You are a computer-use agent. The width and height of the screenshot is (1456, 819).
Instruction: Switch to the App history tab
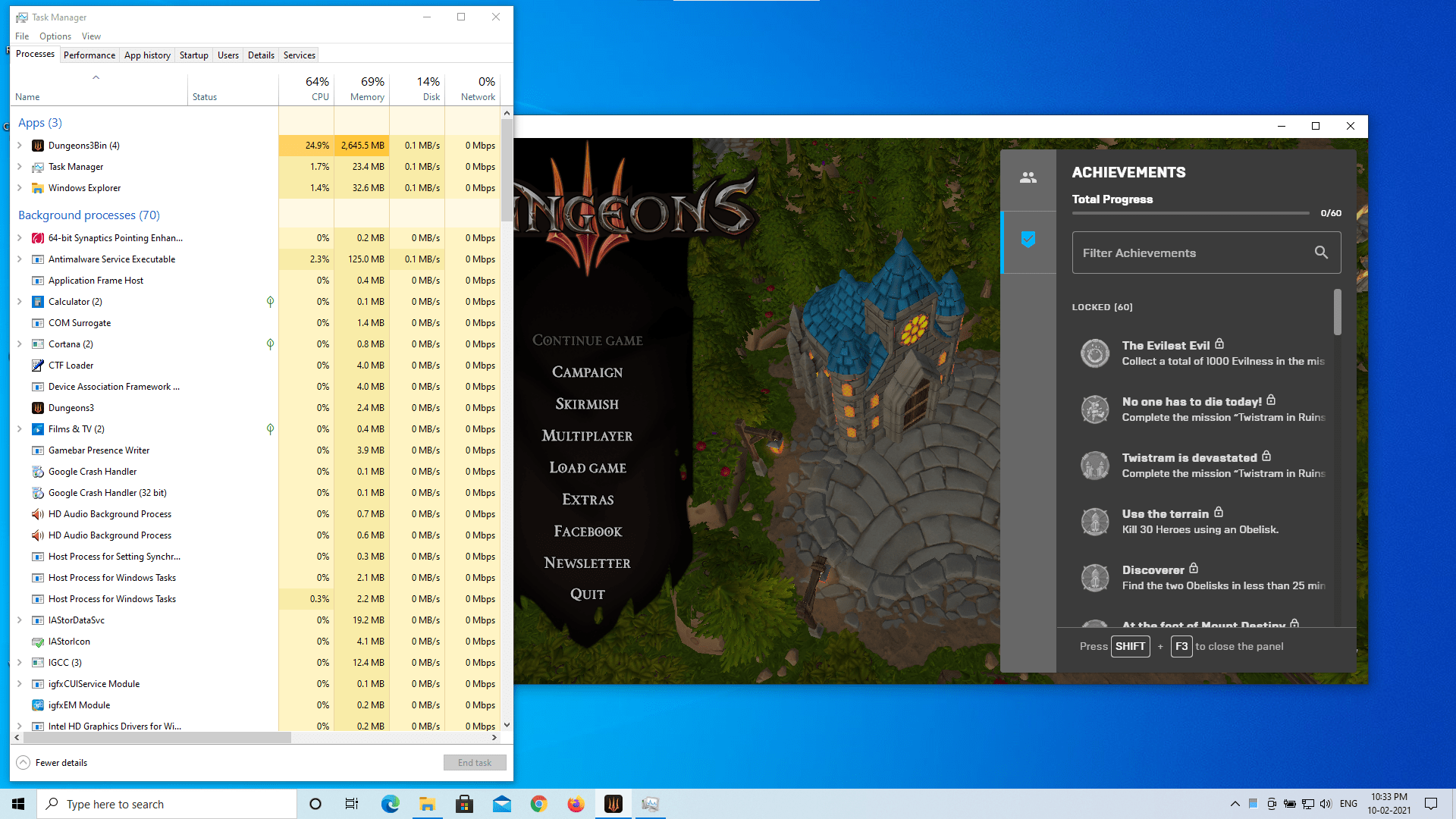[x=147, y=55]
